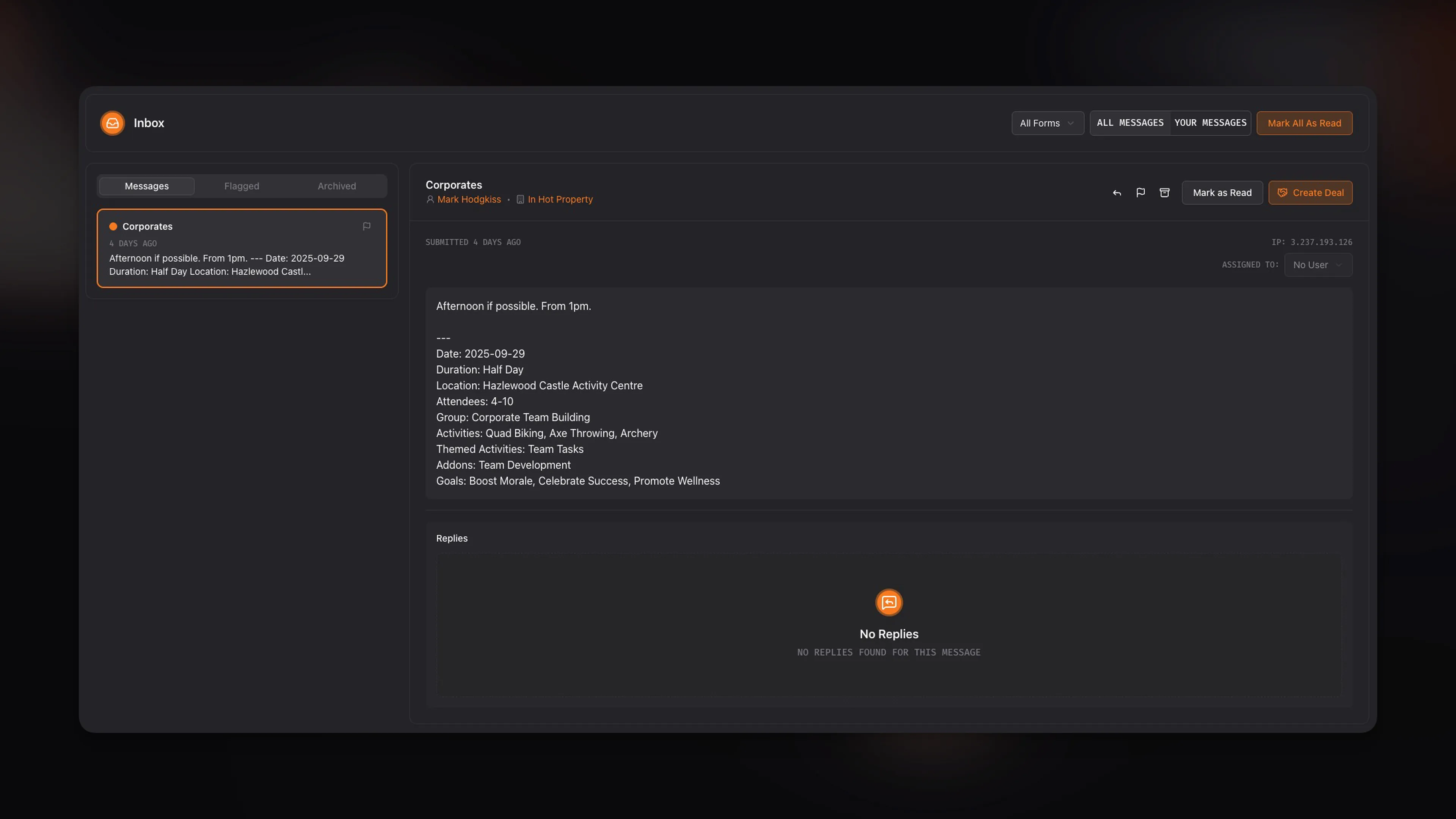
Task: Select the ALL MESSAGES filter
Action: pos(1130,122)
